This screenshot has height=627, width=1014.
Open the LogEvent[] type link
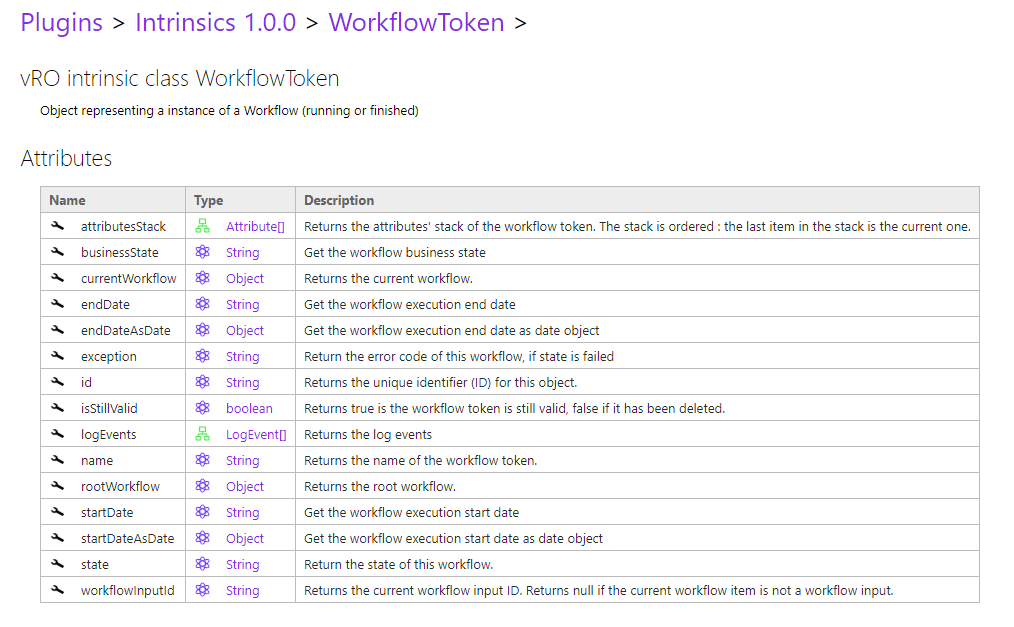click(256, 434)
